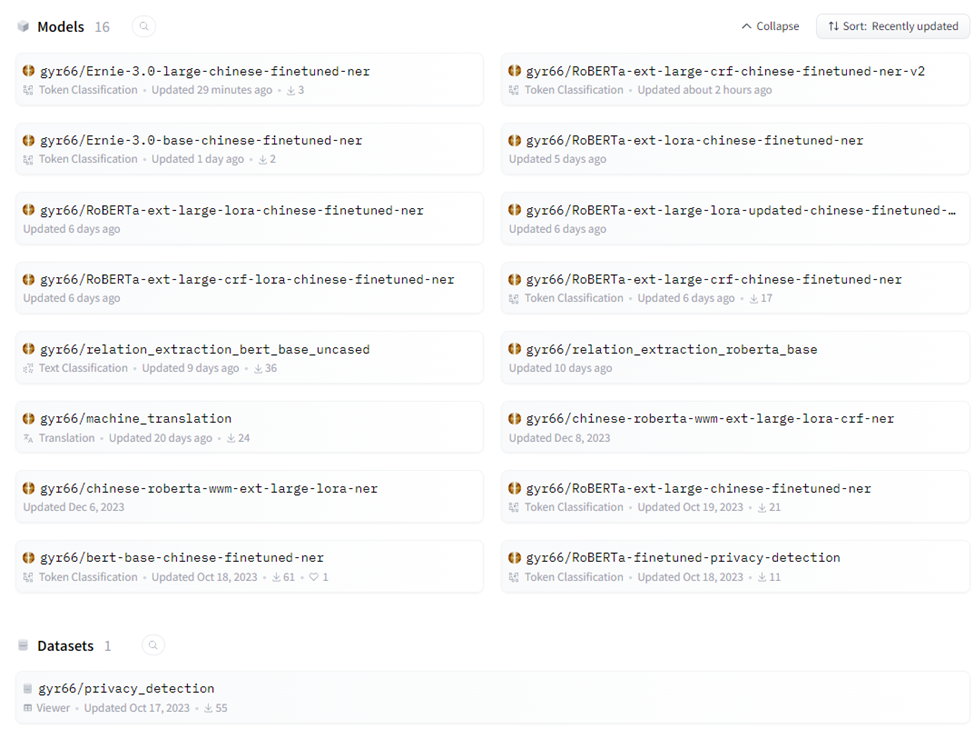Click the 'Translation' task label

pos(67,438)
